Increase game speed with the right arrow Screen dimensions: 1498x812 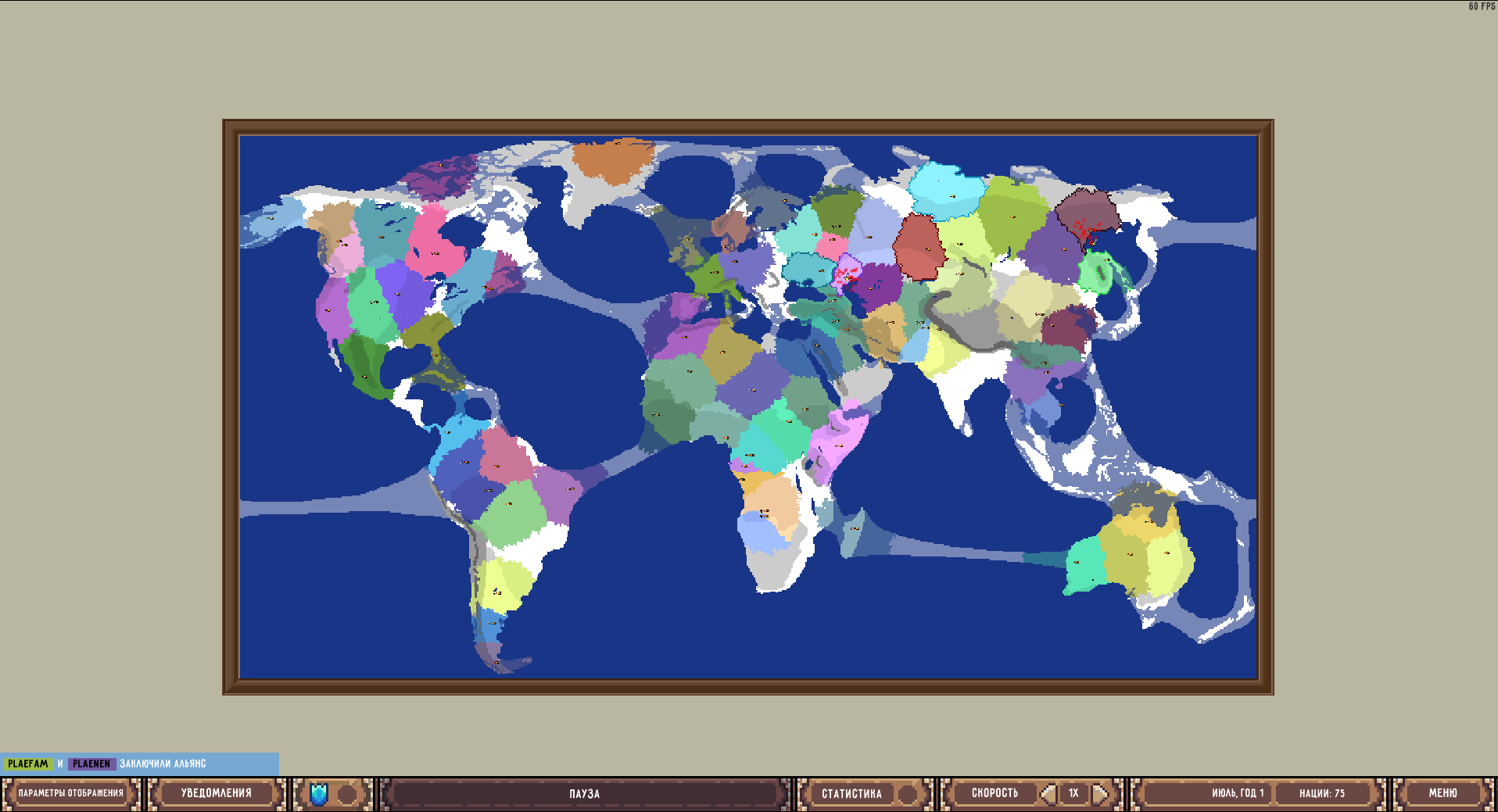coord(1100,792)
